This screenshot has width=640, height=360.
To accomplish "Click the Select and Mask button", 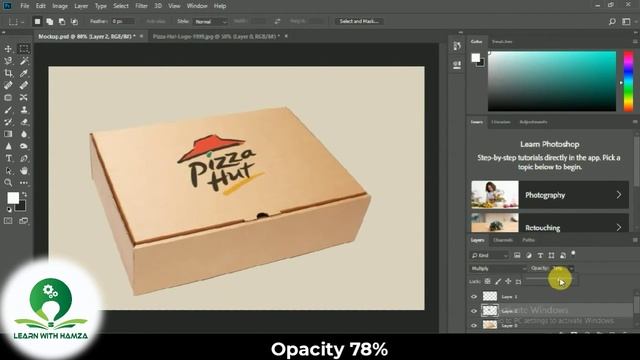I will pos(359,21).
